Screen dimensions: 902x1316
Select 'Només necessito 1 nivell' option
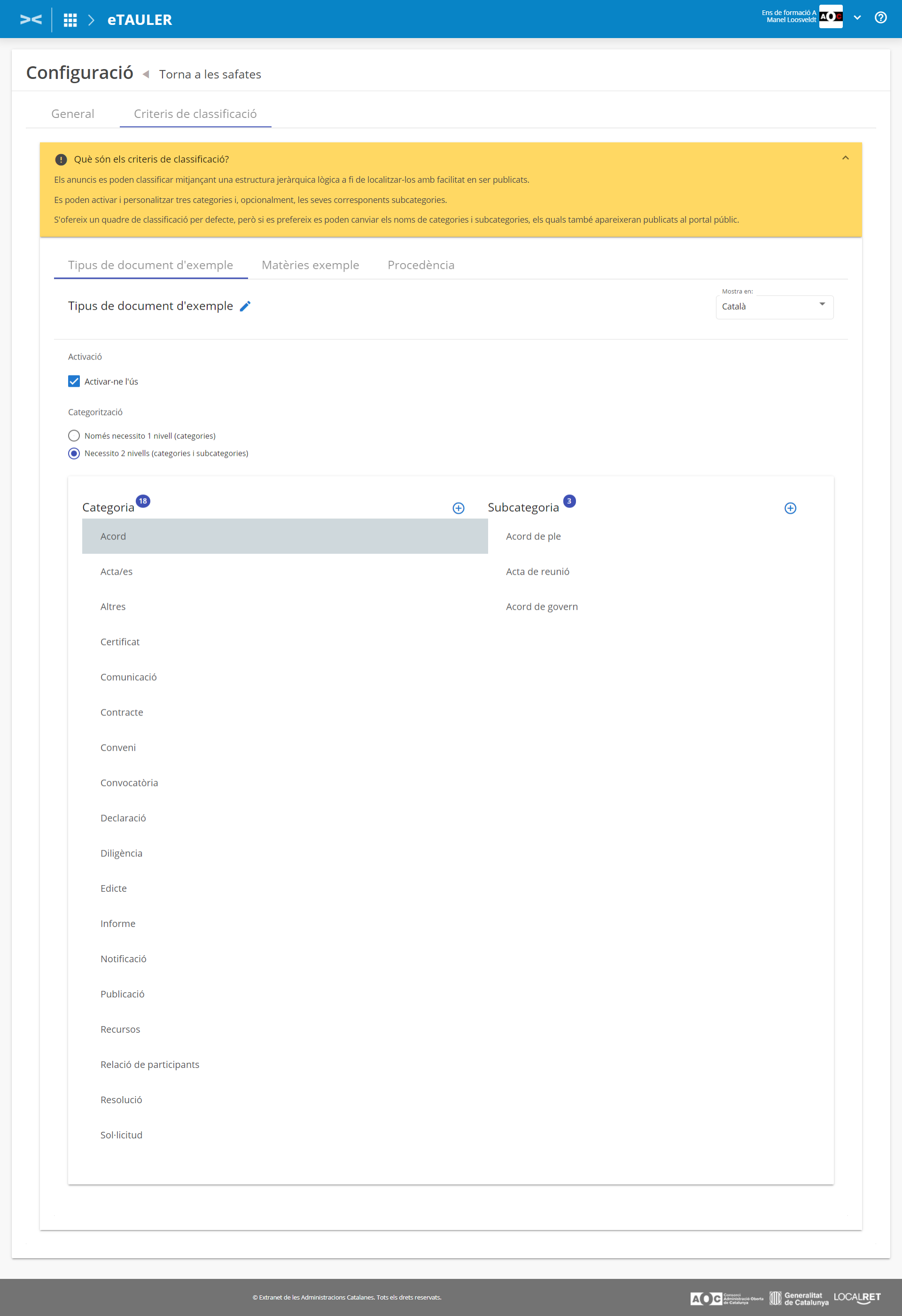74,436
